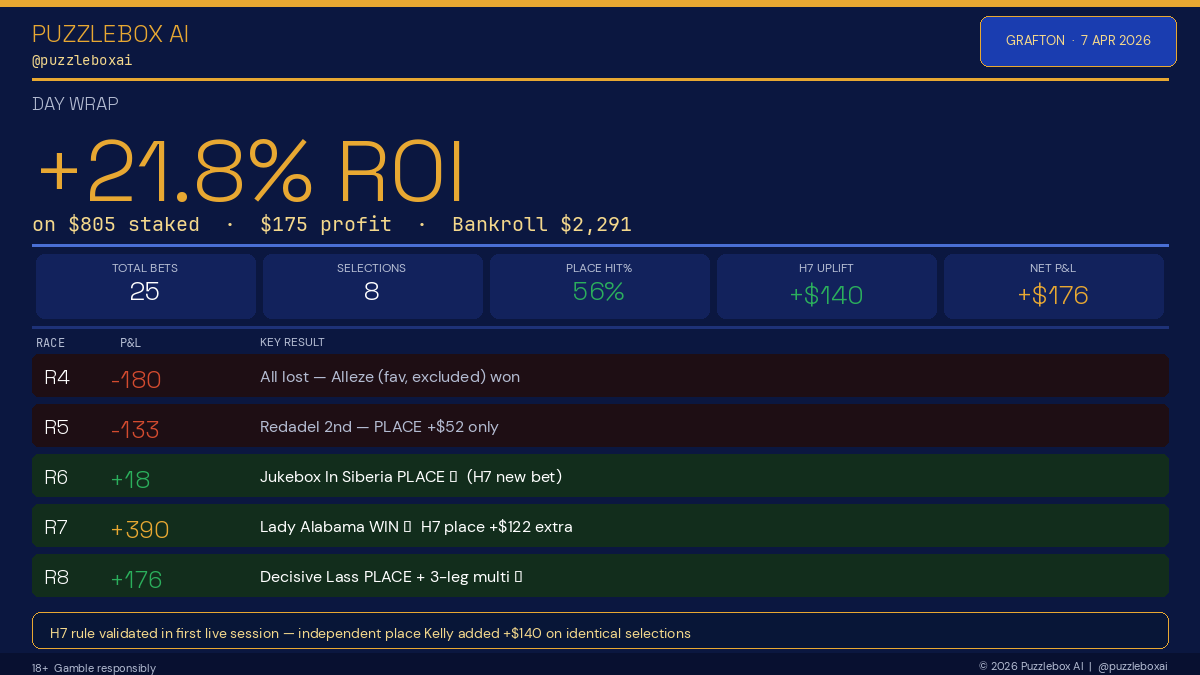1200x675 pixels.
Task: Click the 'H7 rule validated' note box
Action: pyautogui.click(x=600, y=631)
